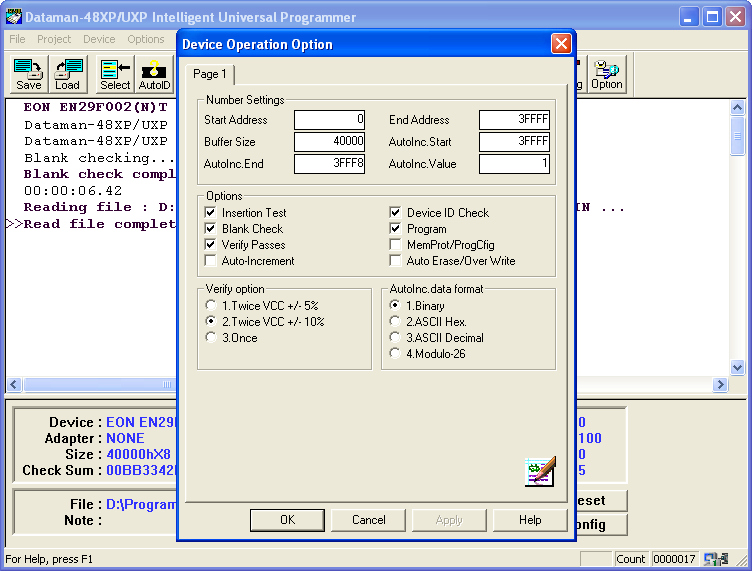Click the Cancel button

point(369,520)
